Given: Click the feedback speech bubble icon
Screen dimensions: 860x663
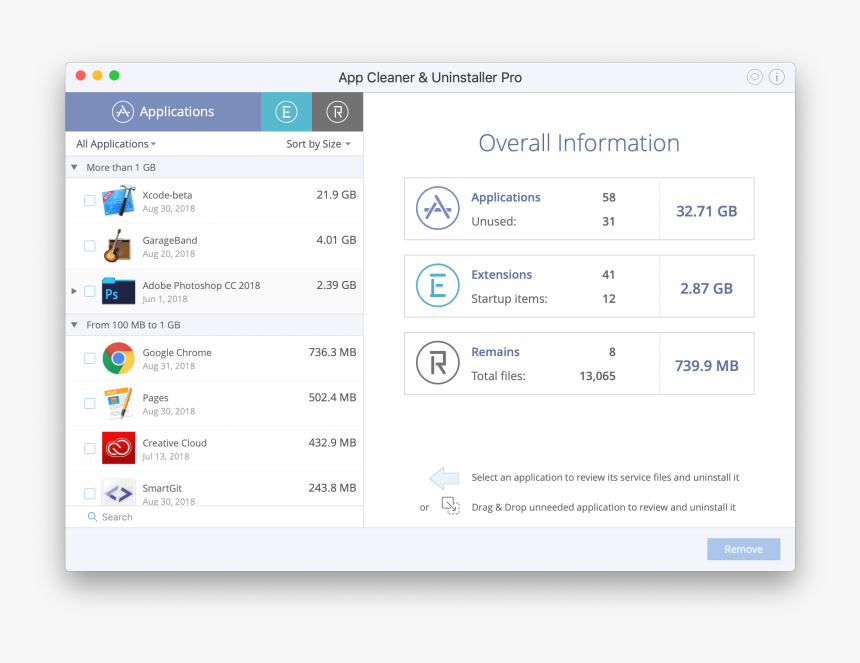Looking at the screenshot, I should tap(755, 77).
